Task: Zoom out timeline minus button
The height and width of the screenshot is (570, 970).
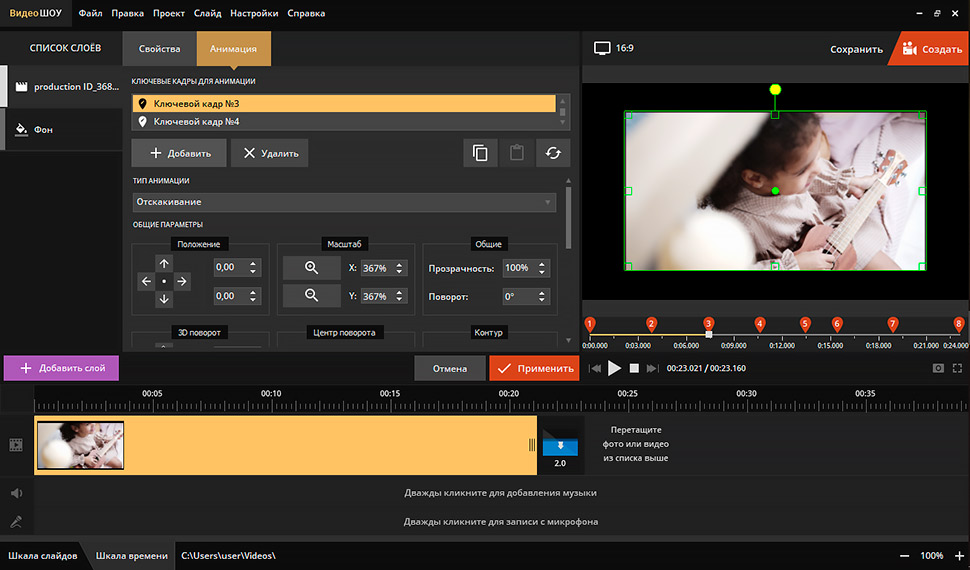Action: (x=904, y=556)
